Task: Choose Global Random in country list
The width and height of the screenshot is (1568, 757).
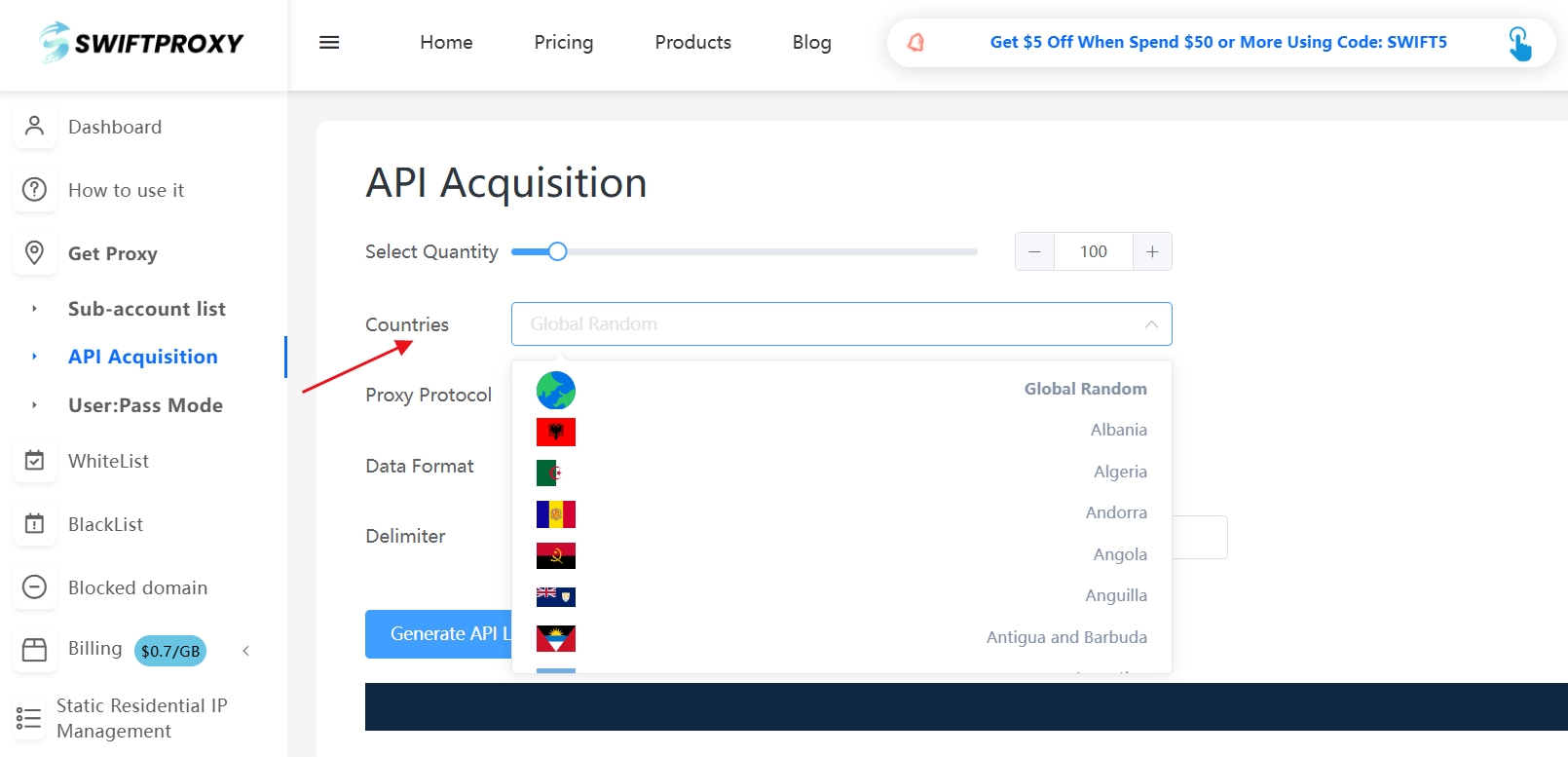Action: pyautogui.click(x=1085, y=389)
